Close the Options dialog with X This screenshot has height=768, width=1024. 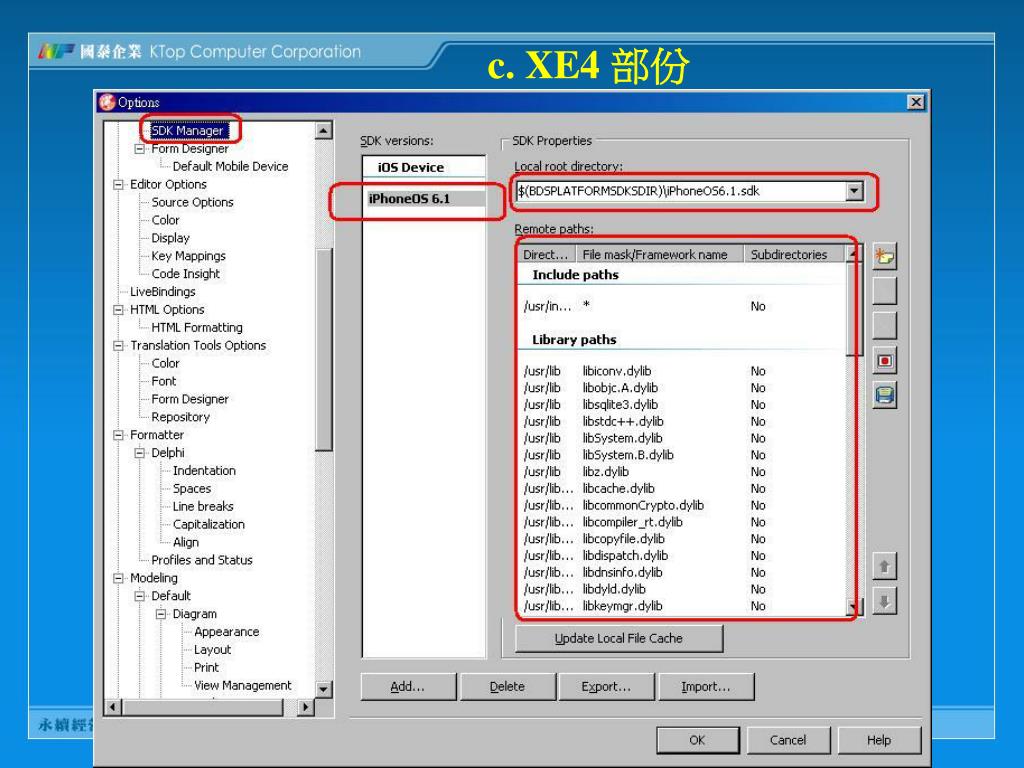coord(916,102)
